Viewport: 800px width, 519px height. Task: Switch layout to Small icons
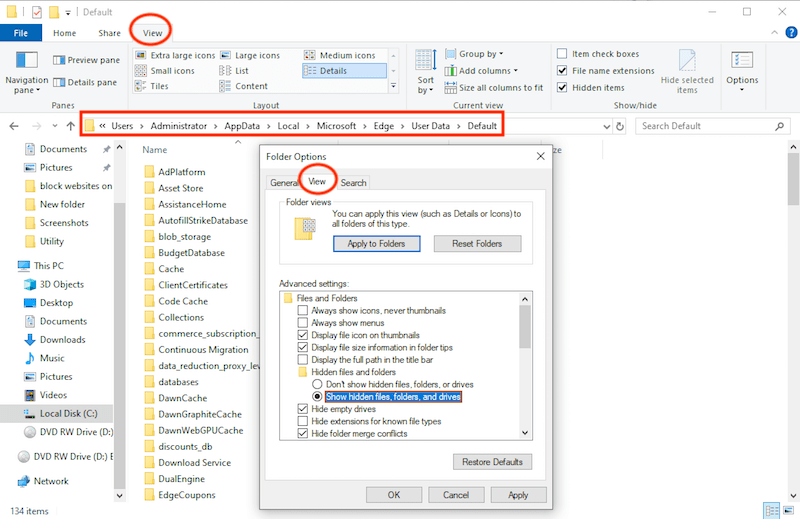(x=165, y=70)
